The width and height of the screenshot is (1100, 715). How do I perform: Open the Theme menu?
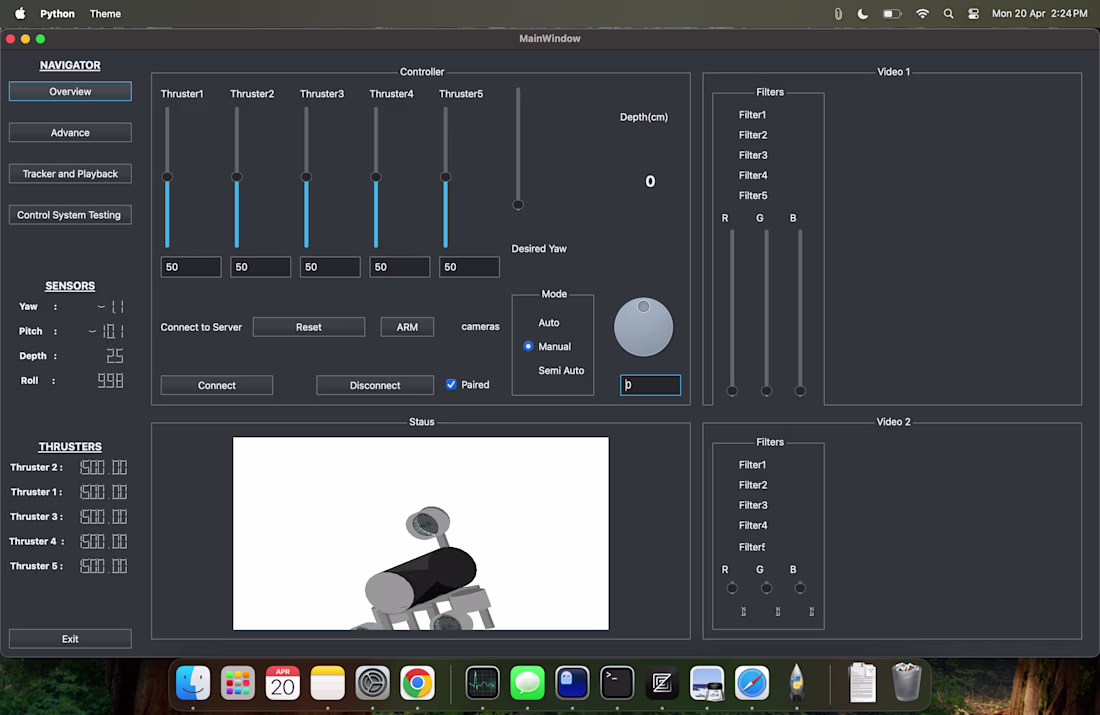105,14
